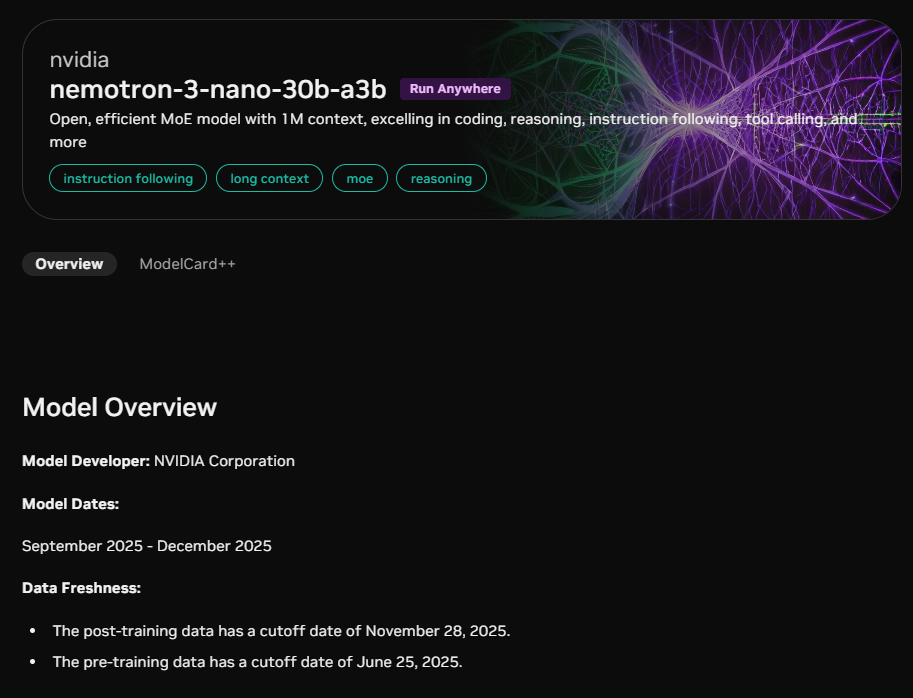Click the Run Anywhere badge
This screenshot has width=913, height=698.
click(x=455, y=89)
